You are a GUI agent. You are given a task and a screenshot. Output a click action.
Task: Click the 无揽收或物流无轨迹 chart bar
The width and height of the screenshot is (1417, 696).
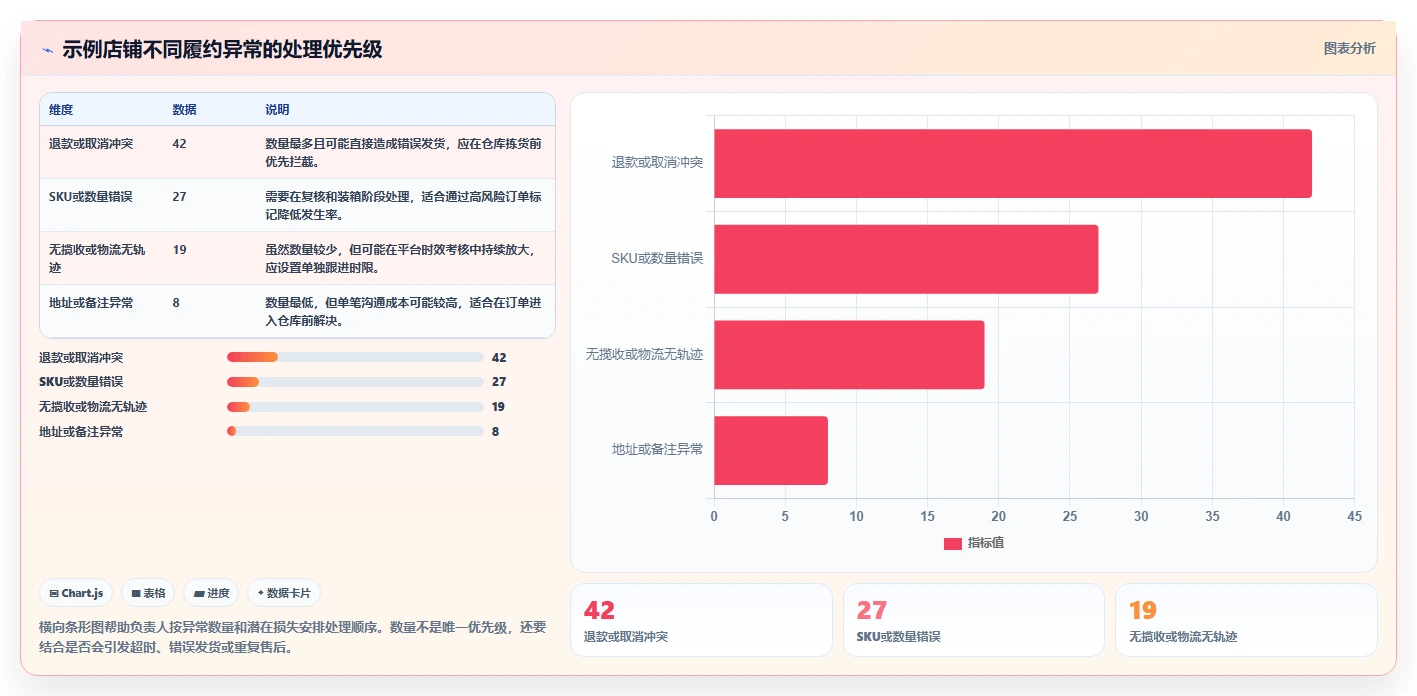[x=849, y=355]
